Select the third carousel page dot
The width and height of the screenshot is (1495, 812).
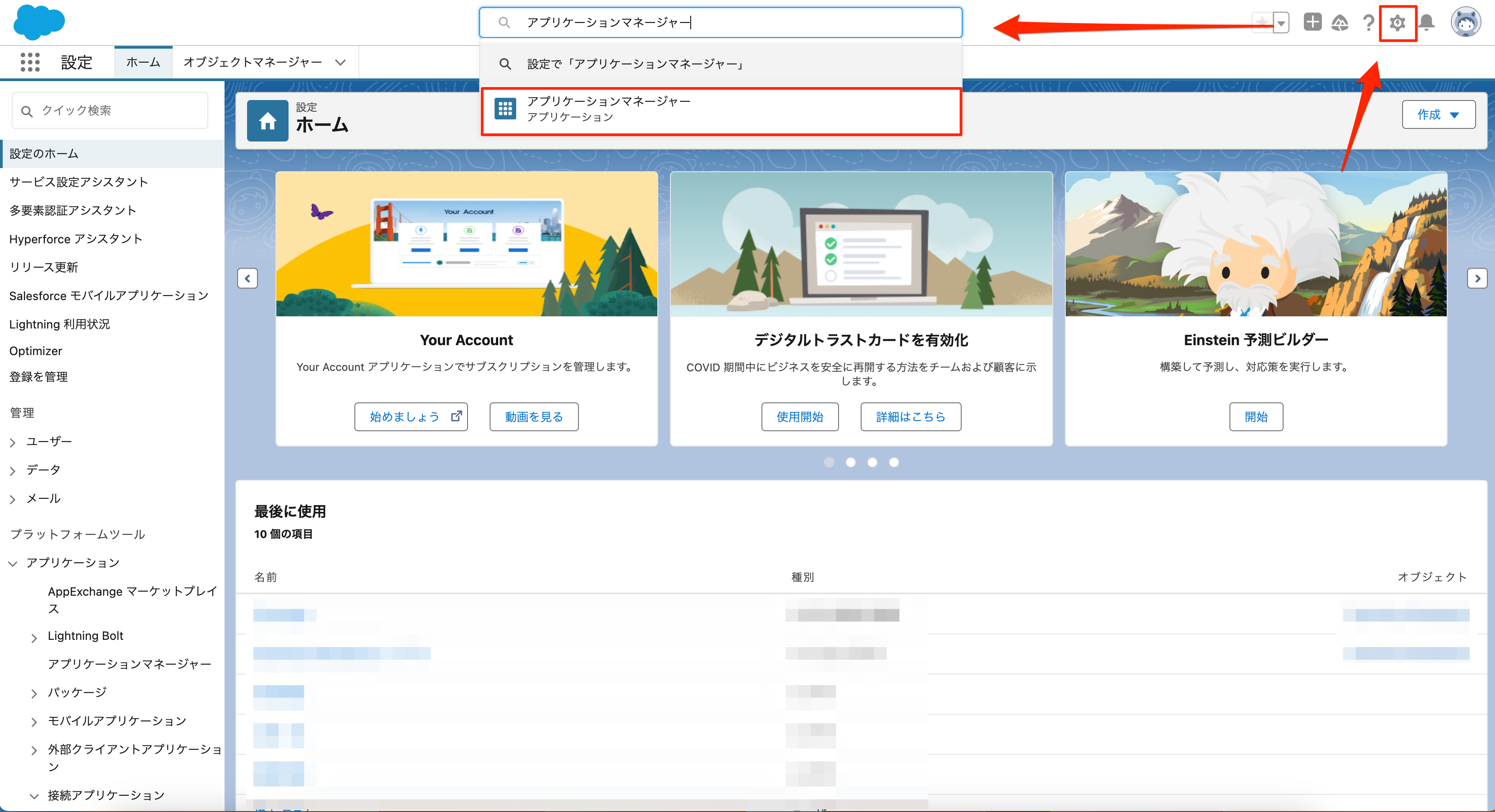pyautogui.click(x=871, y=462)
